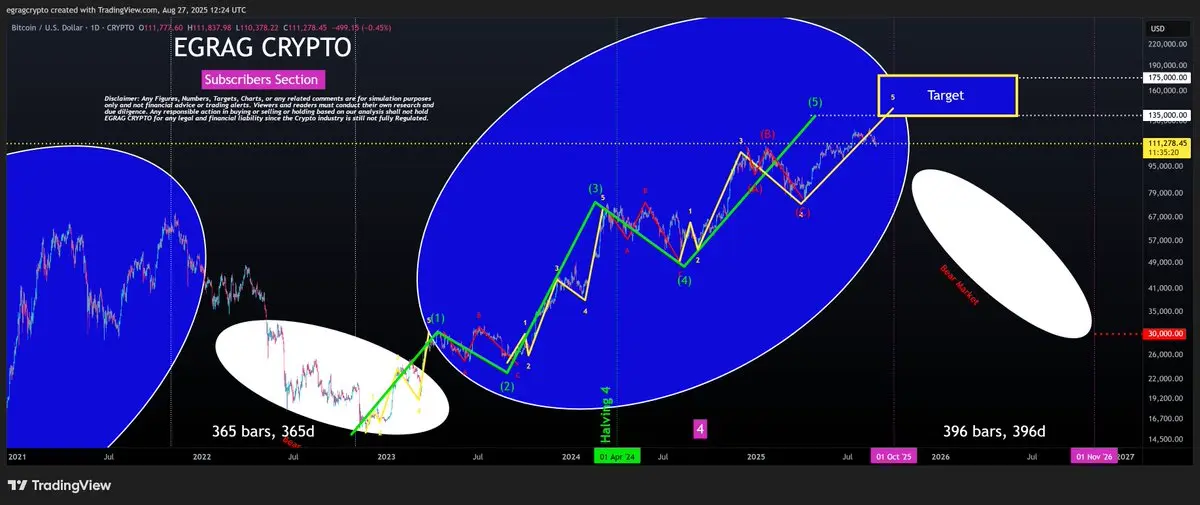Screen dimensions: 1200x505
Task: Click the 19,200.00 price axis value
Action: (1168, 398)
